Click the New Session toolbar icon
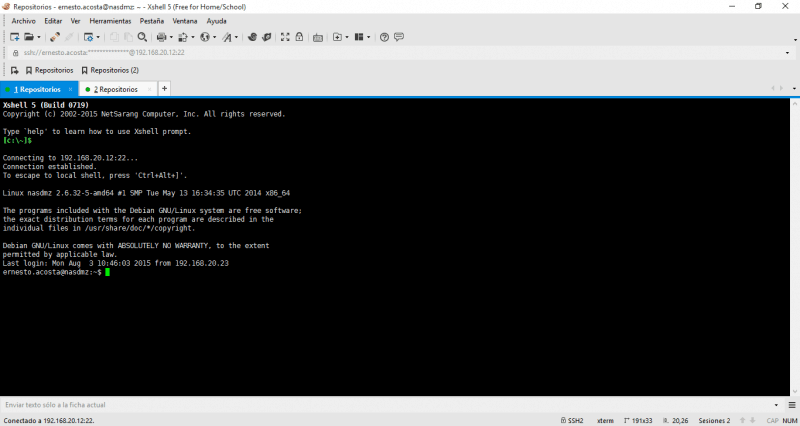The width and height of the screenshot is (800, 426). pyautogui.click(x=15, y=37)
